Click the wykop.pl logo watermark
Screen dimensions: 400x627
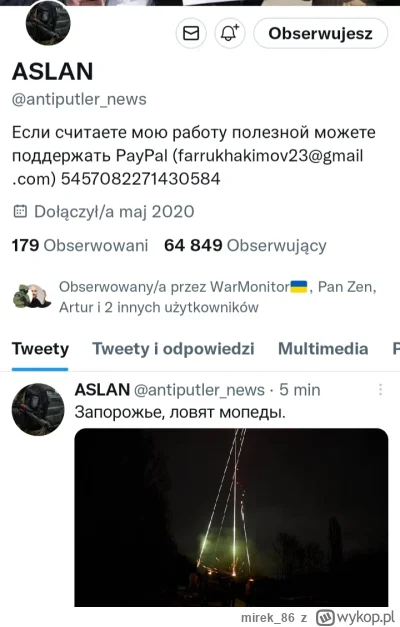[355, 617]
